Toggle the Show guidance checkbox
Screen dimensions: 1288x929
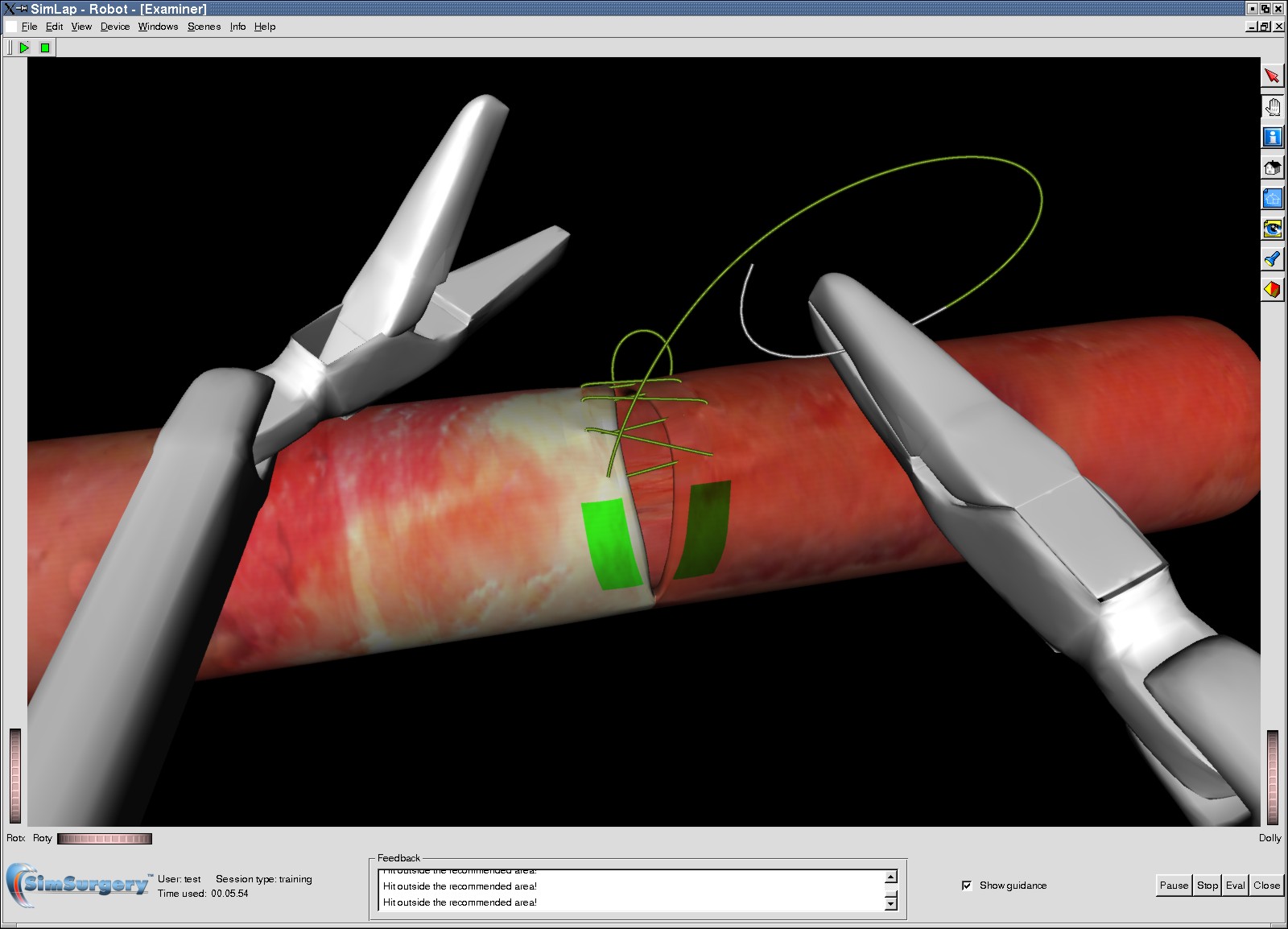(967, 886)
